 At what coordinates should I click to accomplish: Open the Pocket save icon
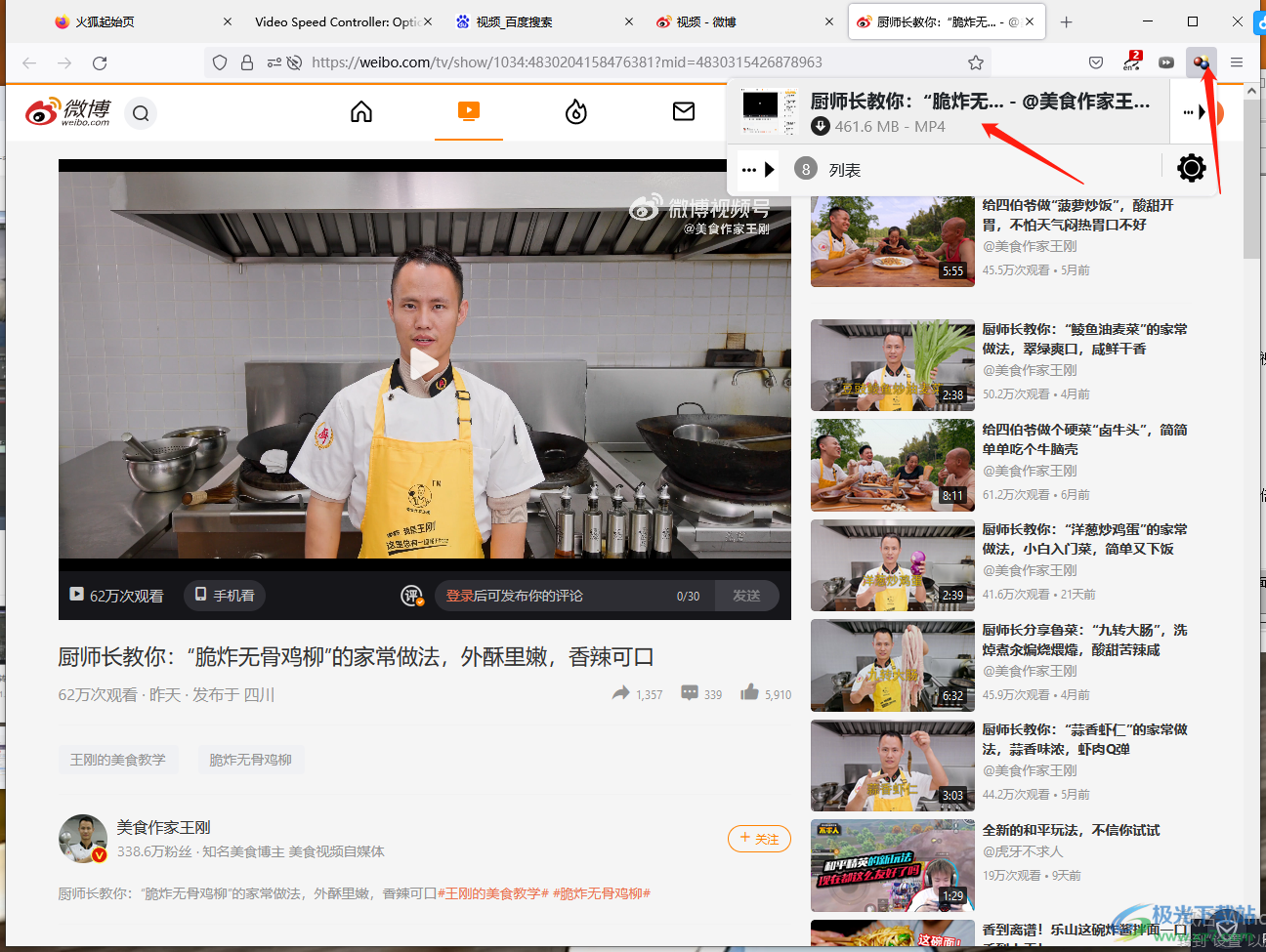(1096, 62)
